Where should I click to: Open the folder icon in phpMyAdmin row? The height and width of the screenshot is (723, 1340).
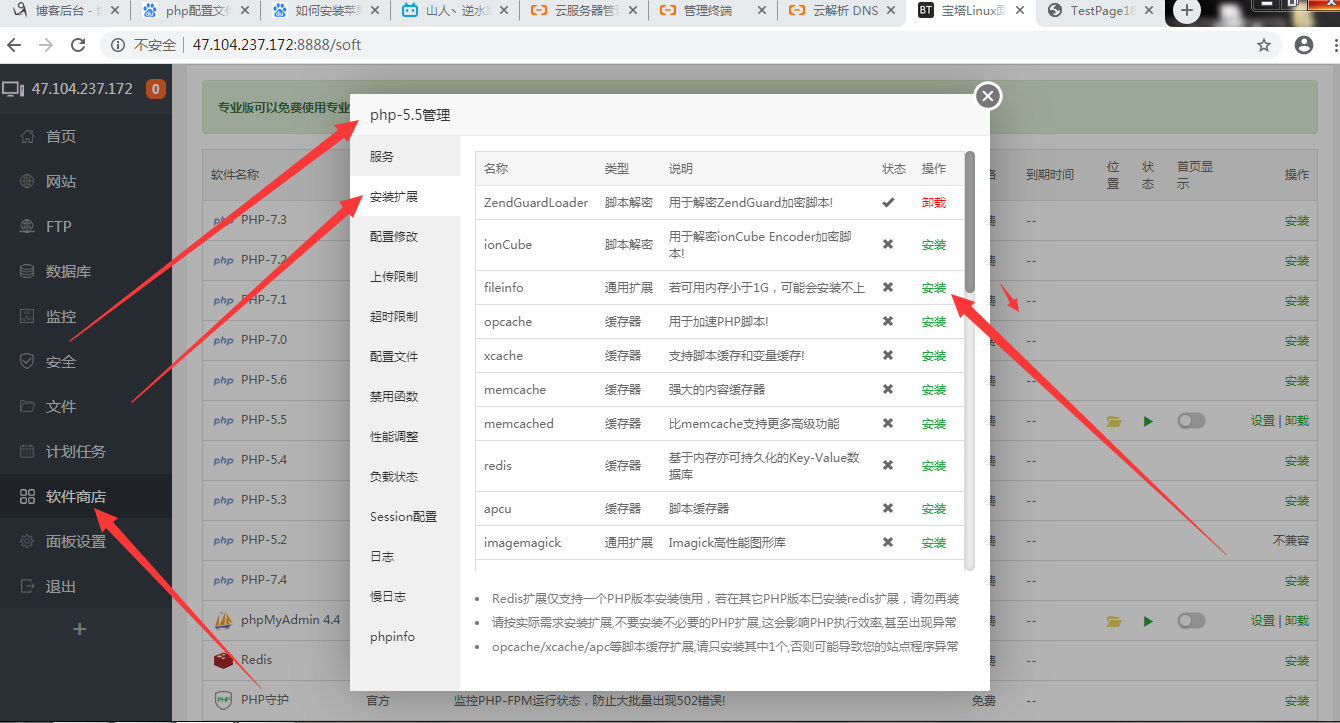click(x=1114, y=621)
